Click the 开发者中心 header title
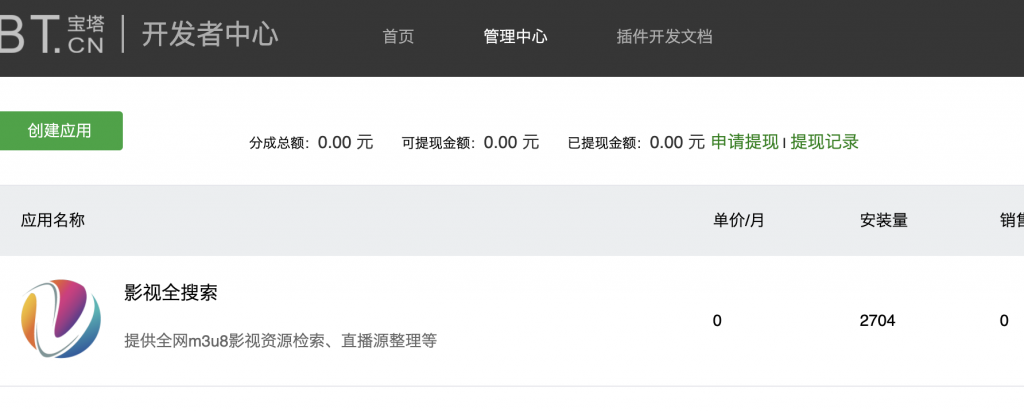The image size is (1024, 412). point(210,35)
